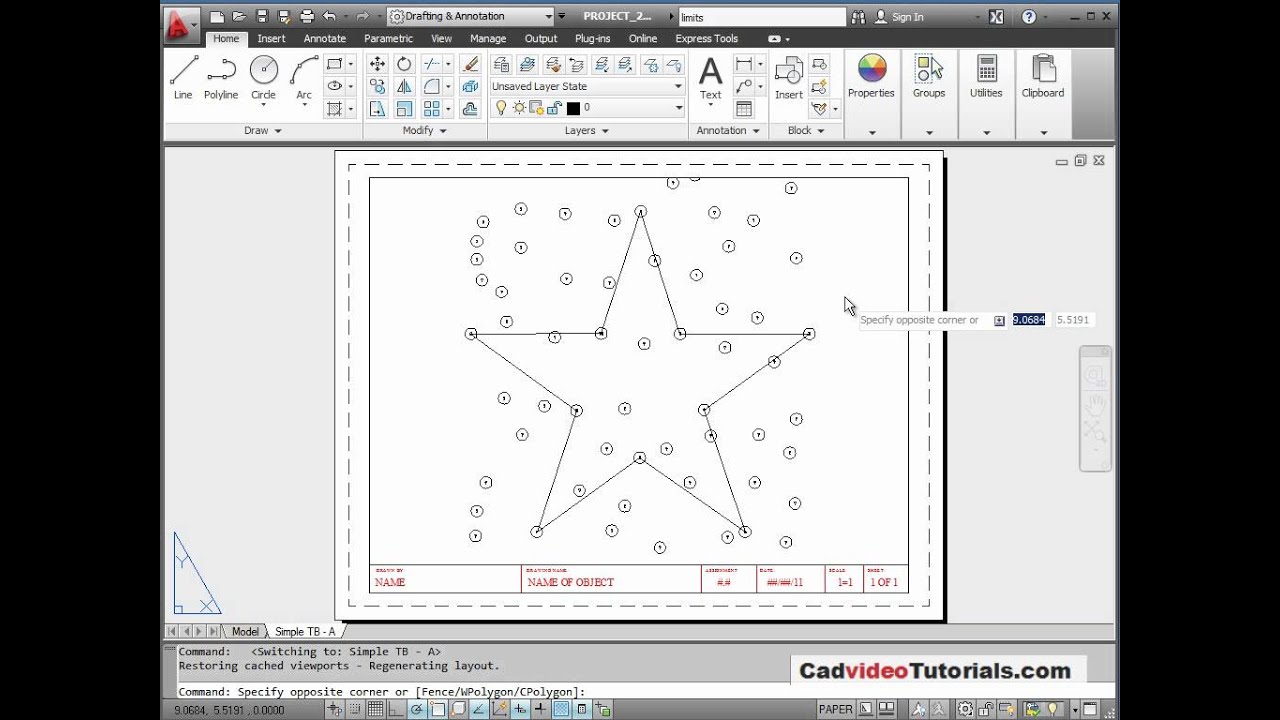Switch to the Model tab
Viewport: 1280px width, 720px height.
point(245,632)
